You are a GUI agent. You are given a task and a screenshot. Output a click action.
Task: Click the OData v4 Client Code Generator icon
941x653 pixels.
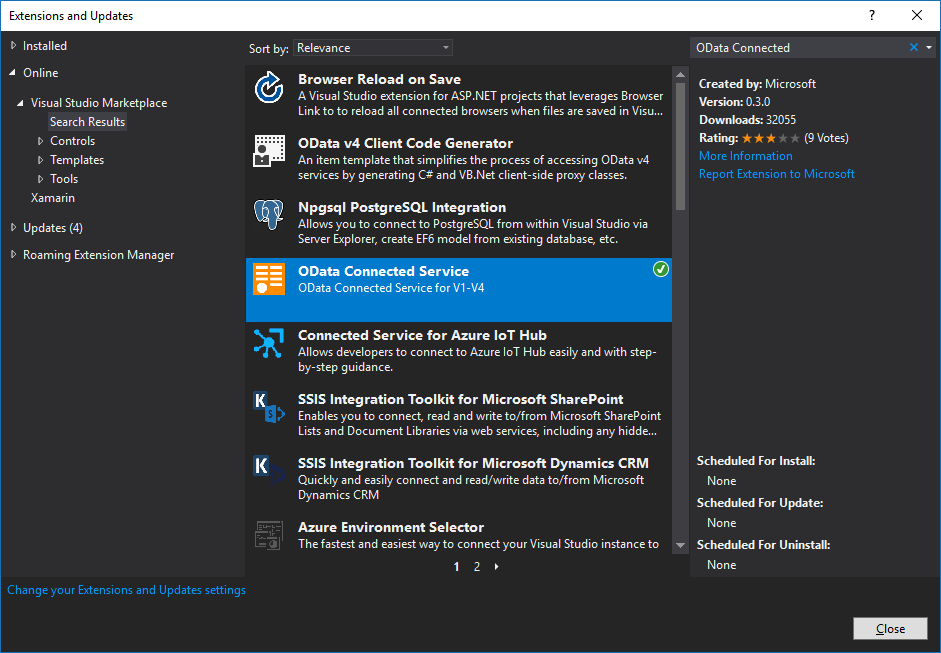click(x=269, y=151)
